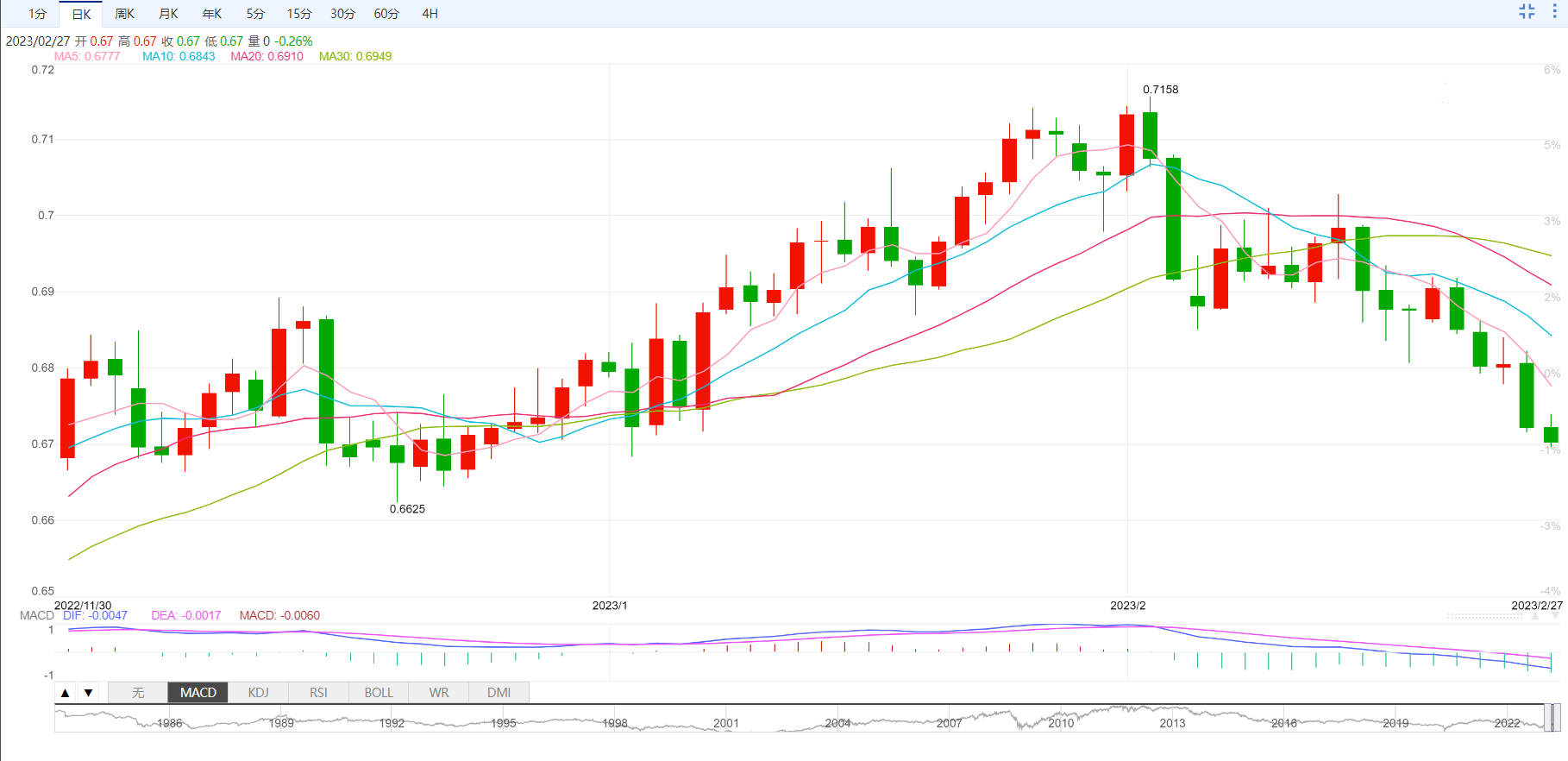Jump to 1998 on the overview timeline
The image size is (1568, 761).
tap(615, 723)
